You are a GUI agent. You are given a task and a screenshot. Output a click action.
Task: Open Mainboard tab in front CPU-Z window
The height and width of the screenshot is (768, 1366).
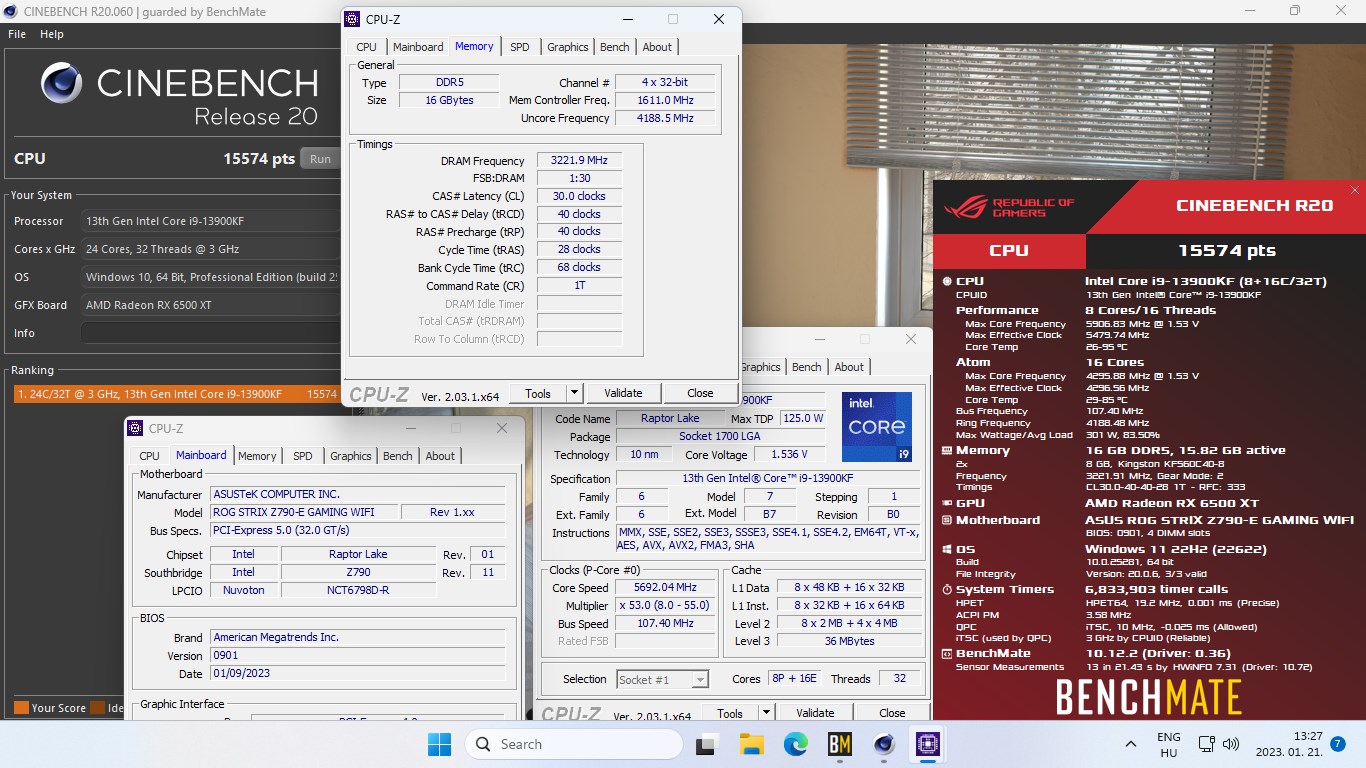point(418,47)
